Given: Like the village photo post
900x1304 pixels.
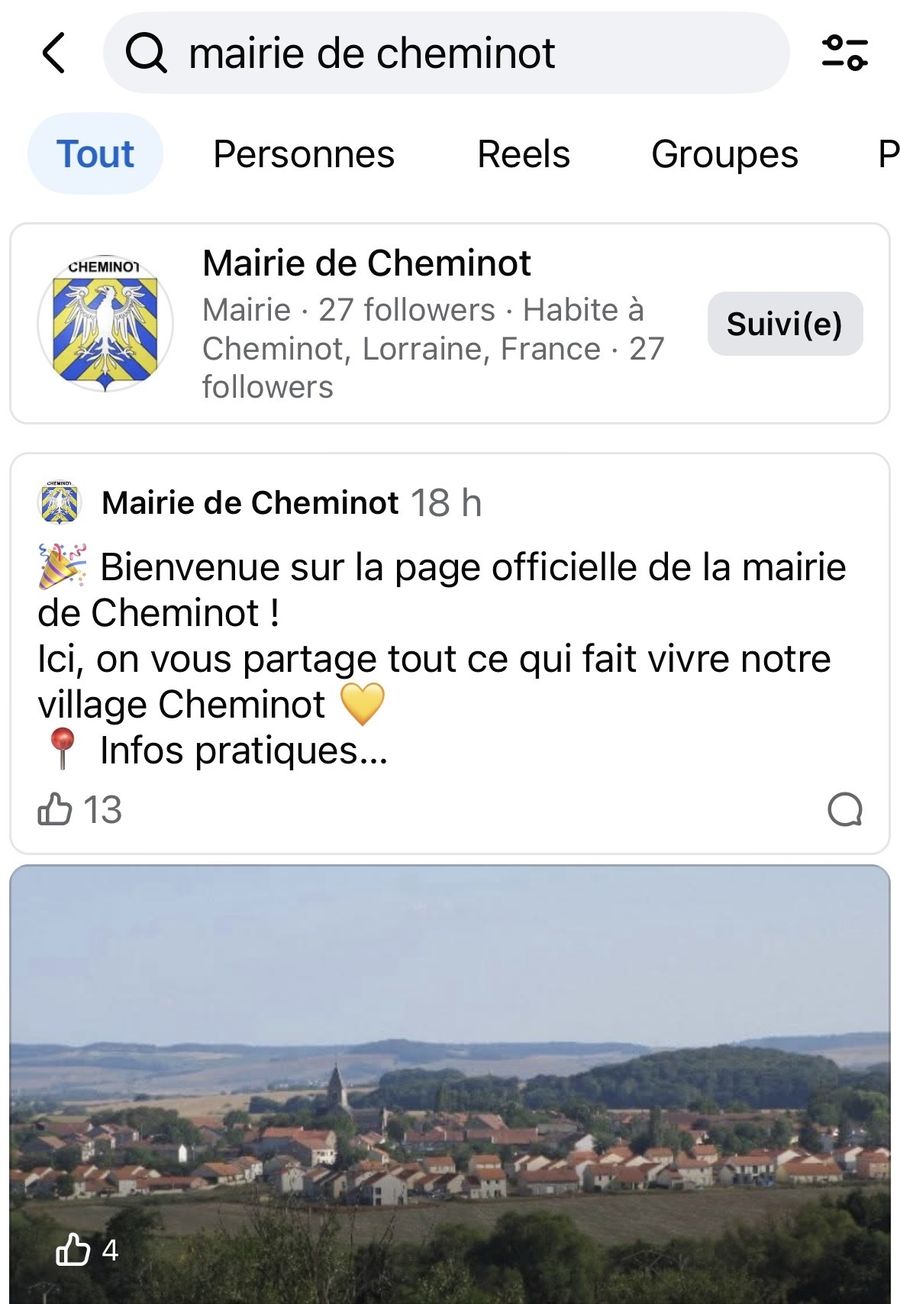Looking at the screenshot, I should click(73, 1249).
